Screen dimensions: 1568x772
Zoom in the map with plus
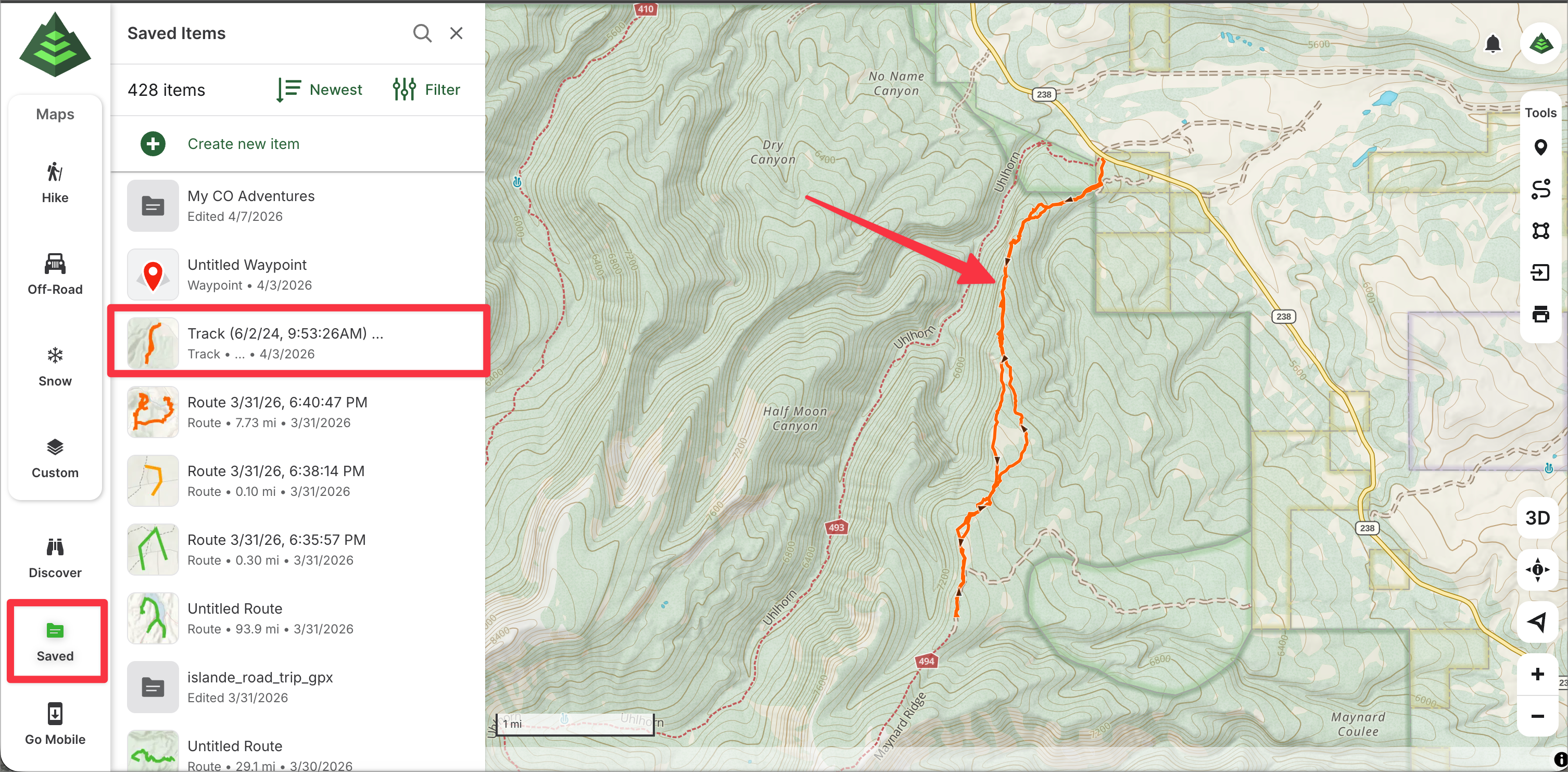[1538, 674]
